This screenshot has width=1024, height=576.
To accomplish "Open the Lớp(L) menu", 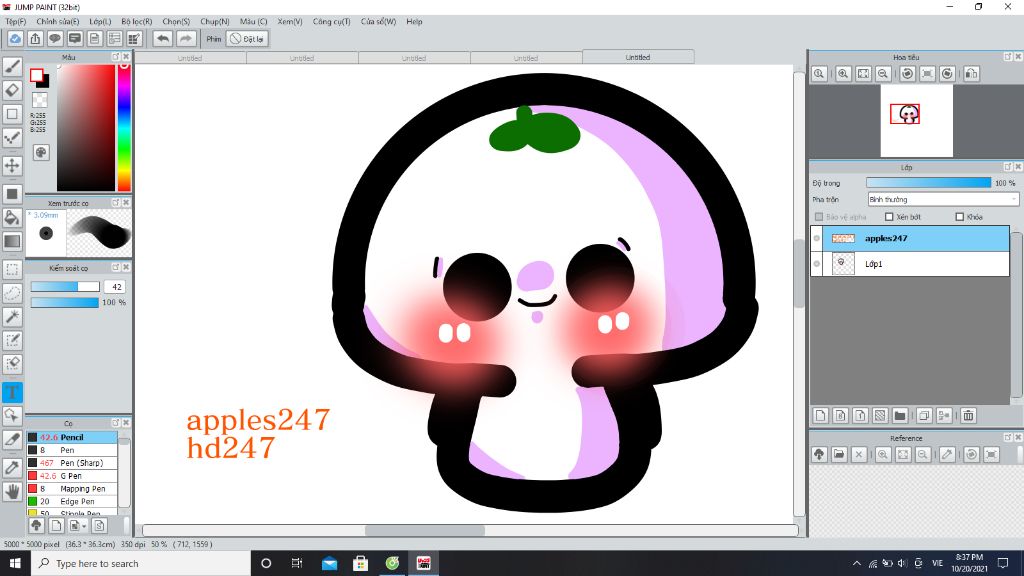I will coord(100,22).
